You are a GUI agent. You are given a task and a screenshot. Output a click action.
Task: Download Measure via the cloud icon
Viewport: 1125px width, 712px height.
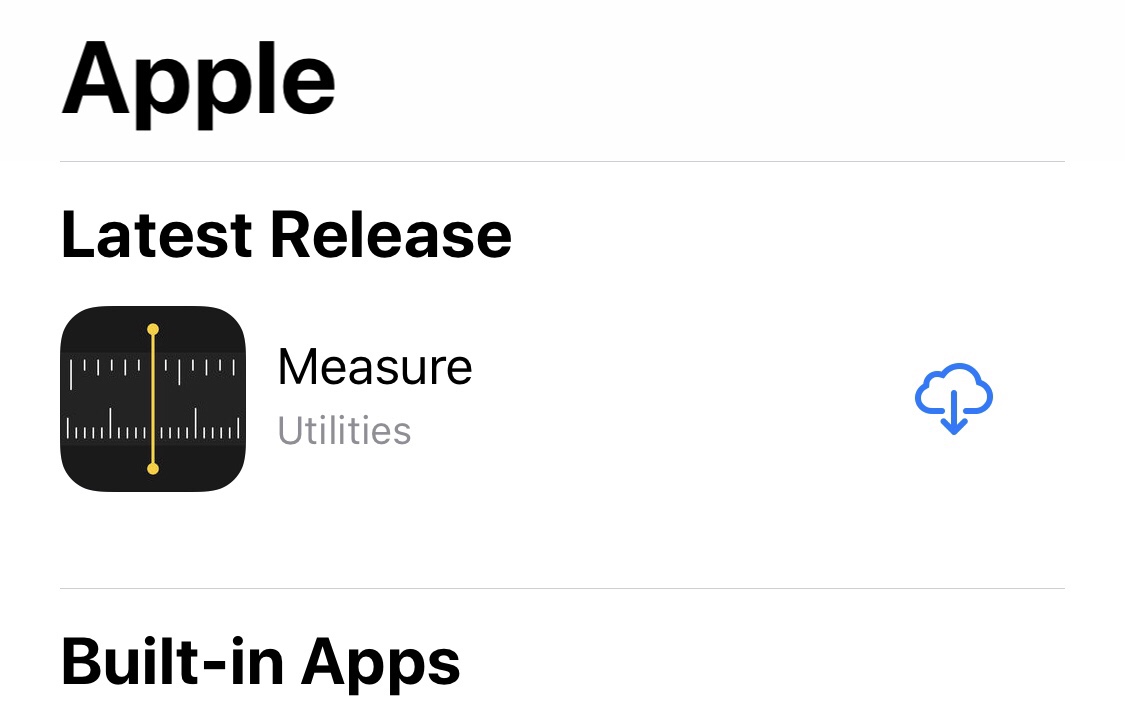(x=953, y=398)
